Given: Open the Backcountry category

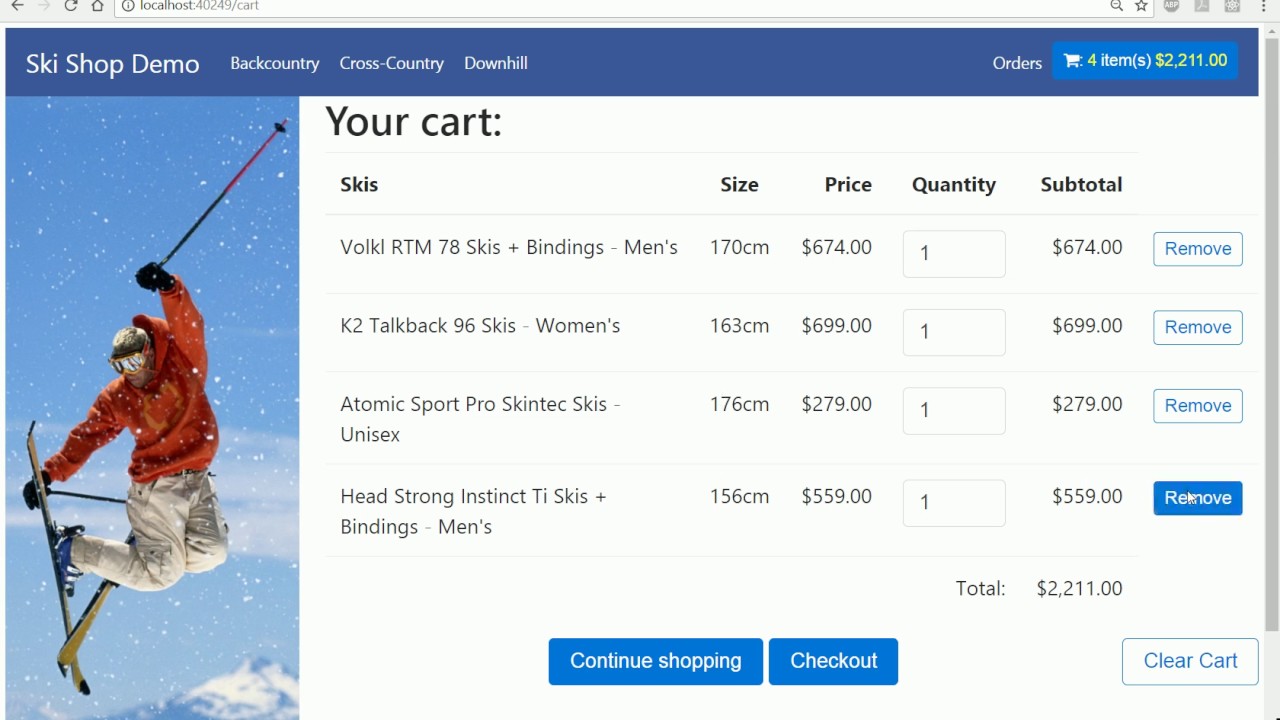Looking at the screenshot, I should tap(275, 63).
